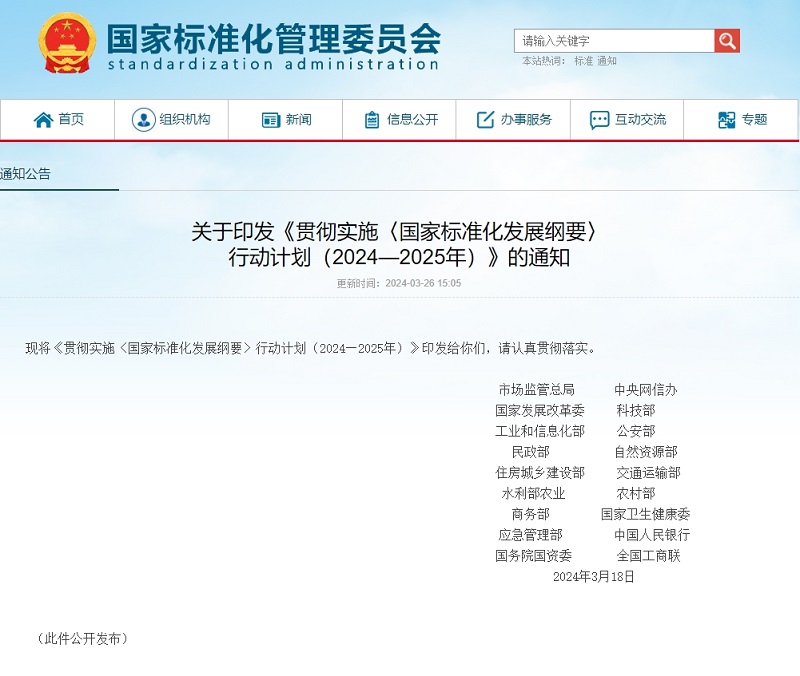Click the person icon beside 组织机构
The width and height of the screenshot is (800, 676).
[143, 120]
